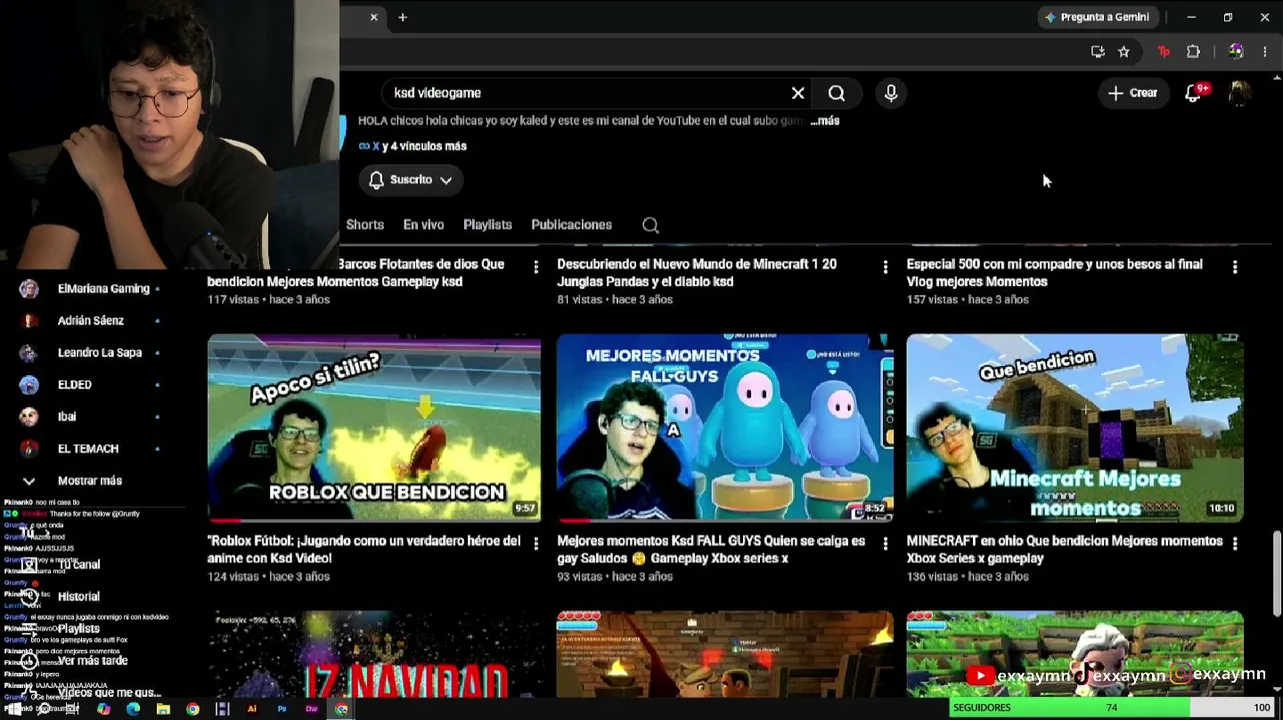Start a voice search with the microphone
This screenshot has width=1283, height=720.
[891, 93]
